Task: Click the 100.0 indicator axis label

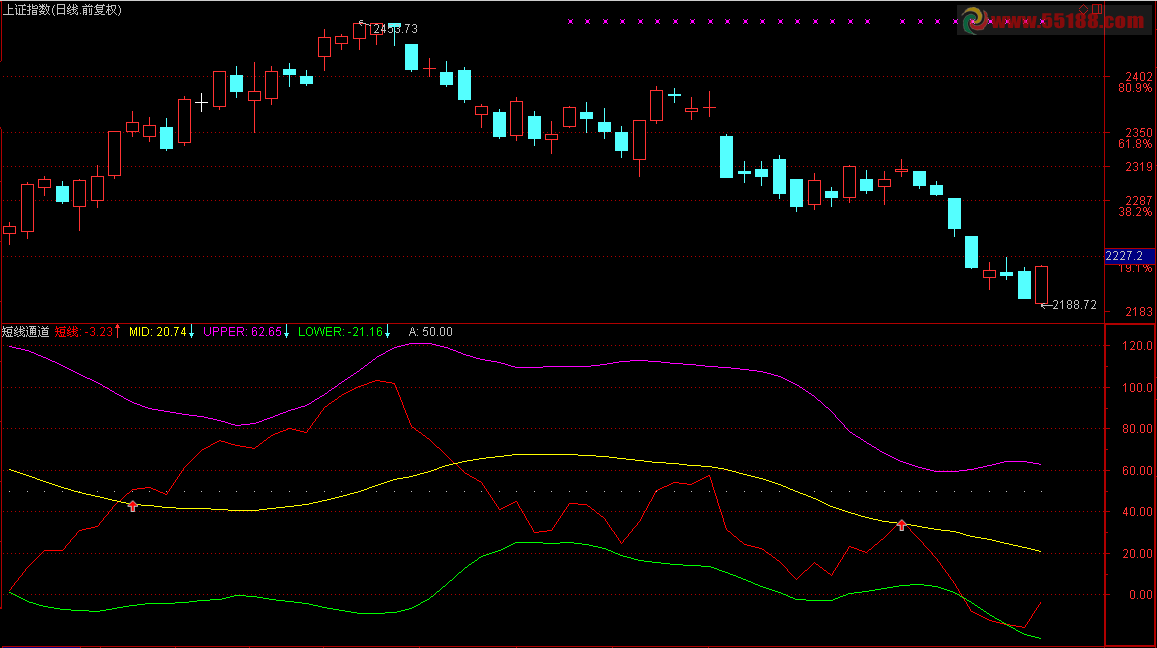Action: 1137,387
